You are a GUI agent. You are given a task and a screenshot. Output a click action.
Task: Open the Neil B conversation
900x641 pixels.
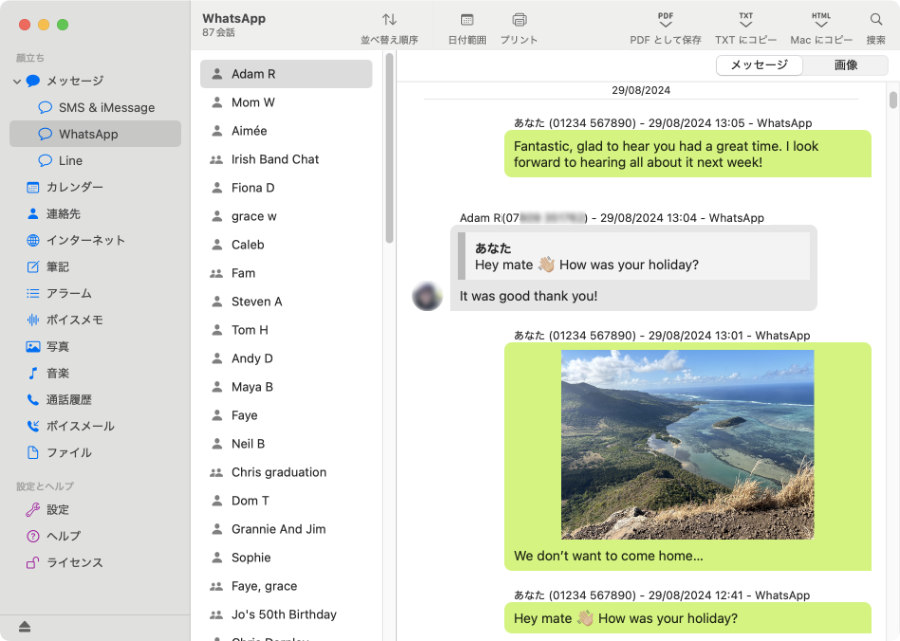click(x=286, y=444)
